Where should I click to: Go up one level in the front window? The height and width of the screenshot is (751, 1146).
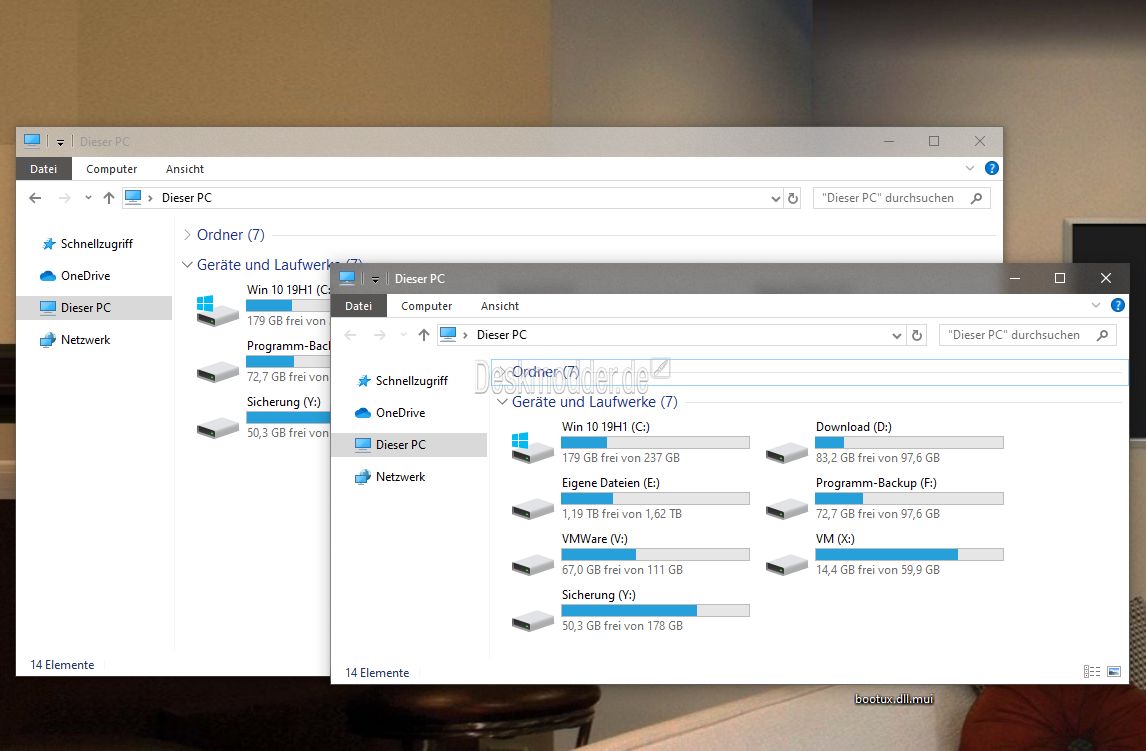[424, 335]
